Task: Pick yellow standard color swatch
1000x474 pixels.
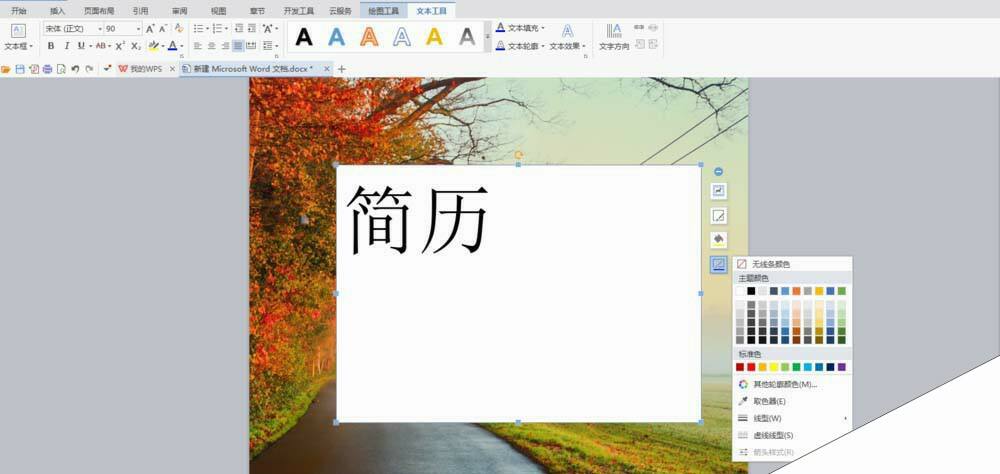Action: pos(774,367)
